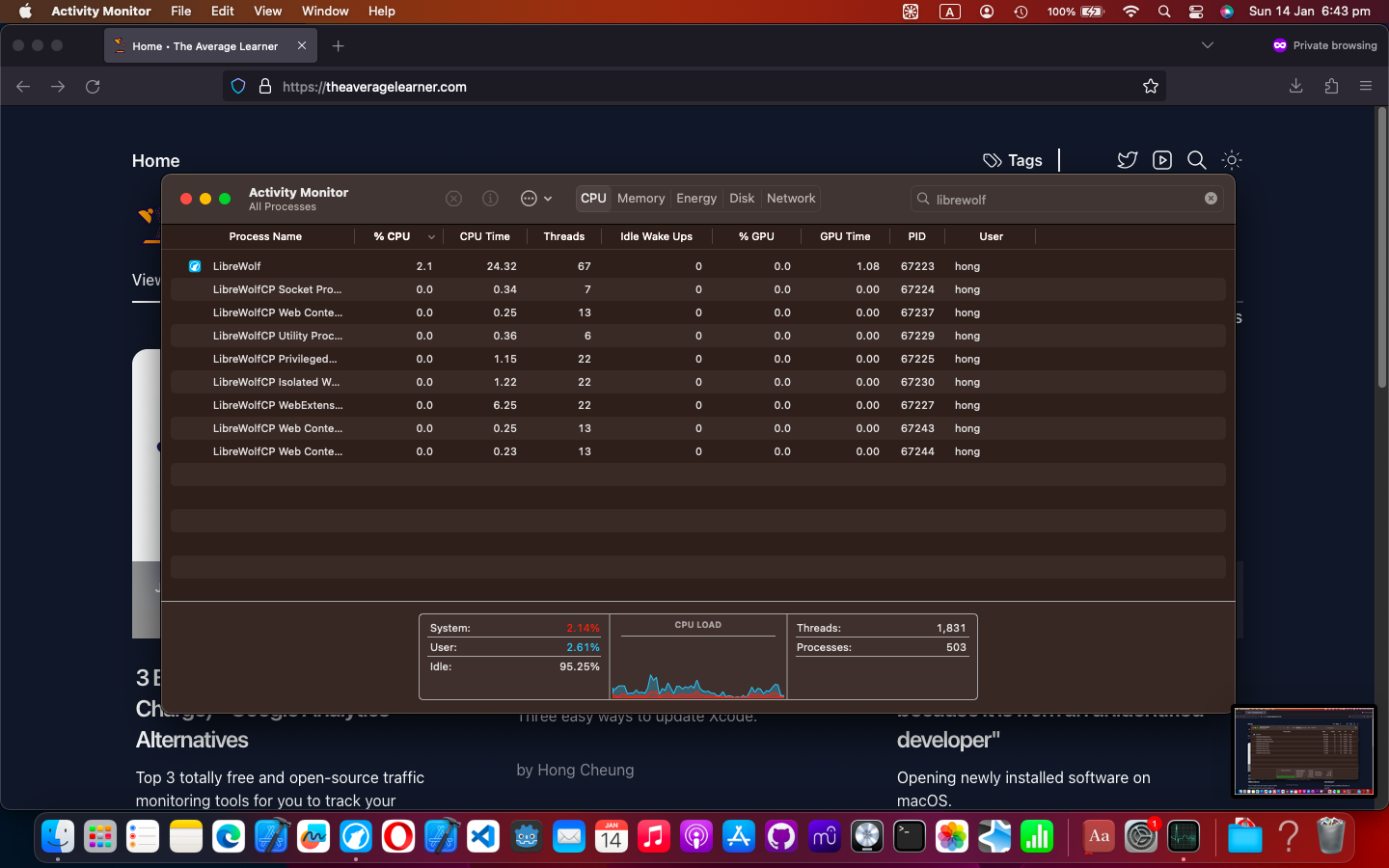Expand the more options dropdown in toolbar

click(536, 199)
